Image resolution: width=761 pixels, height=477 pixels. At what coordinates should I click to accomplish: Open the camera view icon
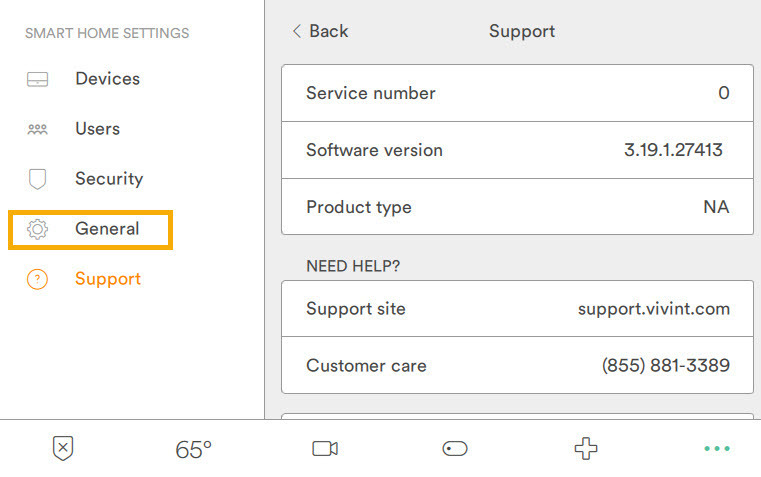coord(325,448)
